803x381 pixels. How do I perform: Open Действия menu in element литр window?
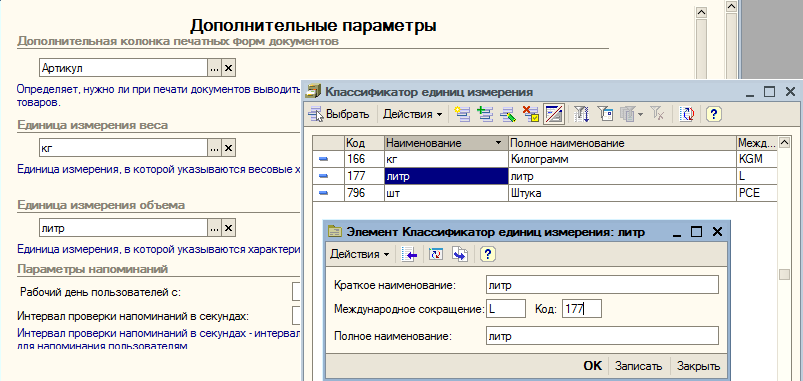pos(360,254)
